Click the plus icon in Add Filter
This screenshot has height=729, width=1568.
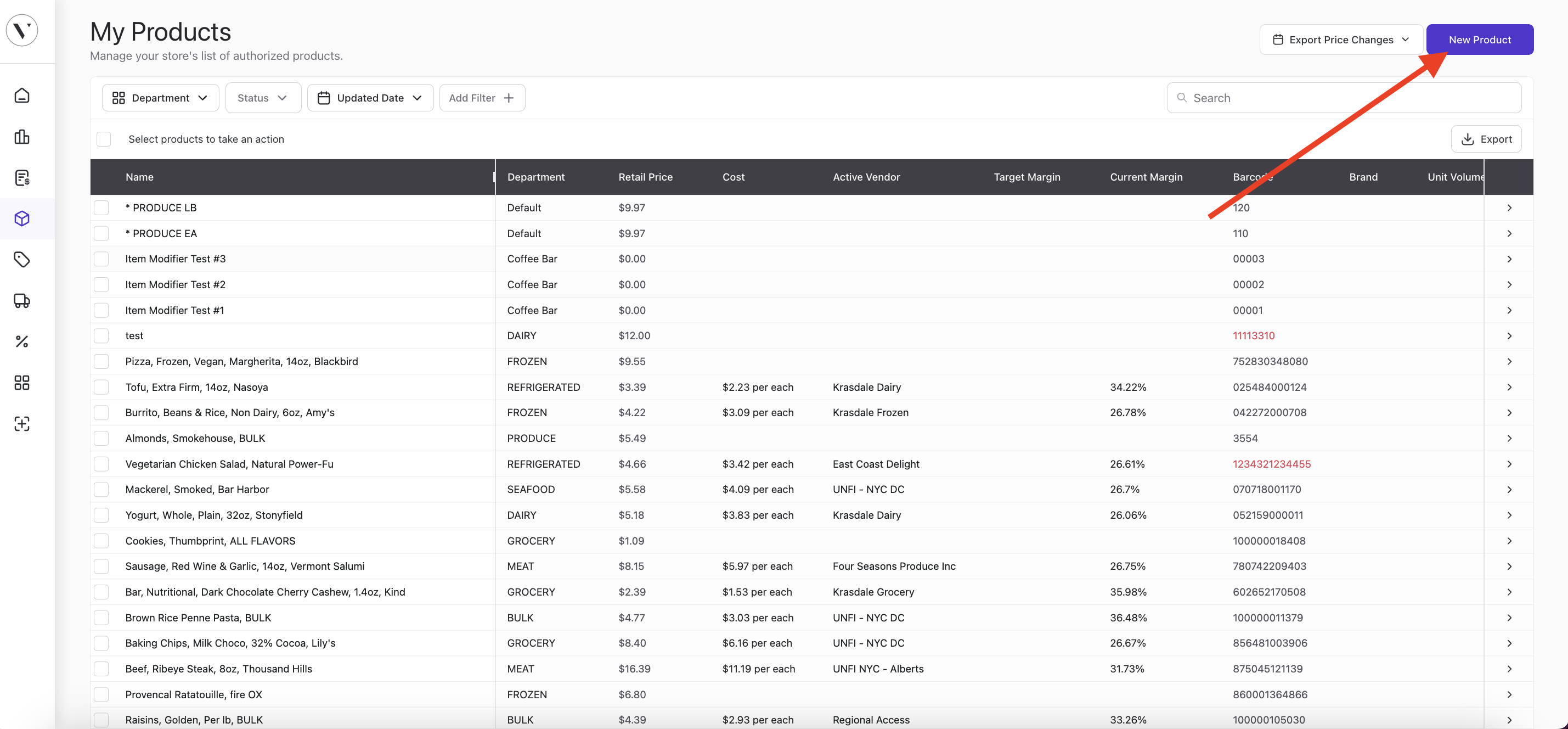509,98
